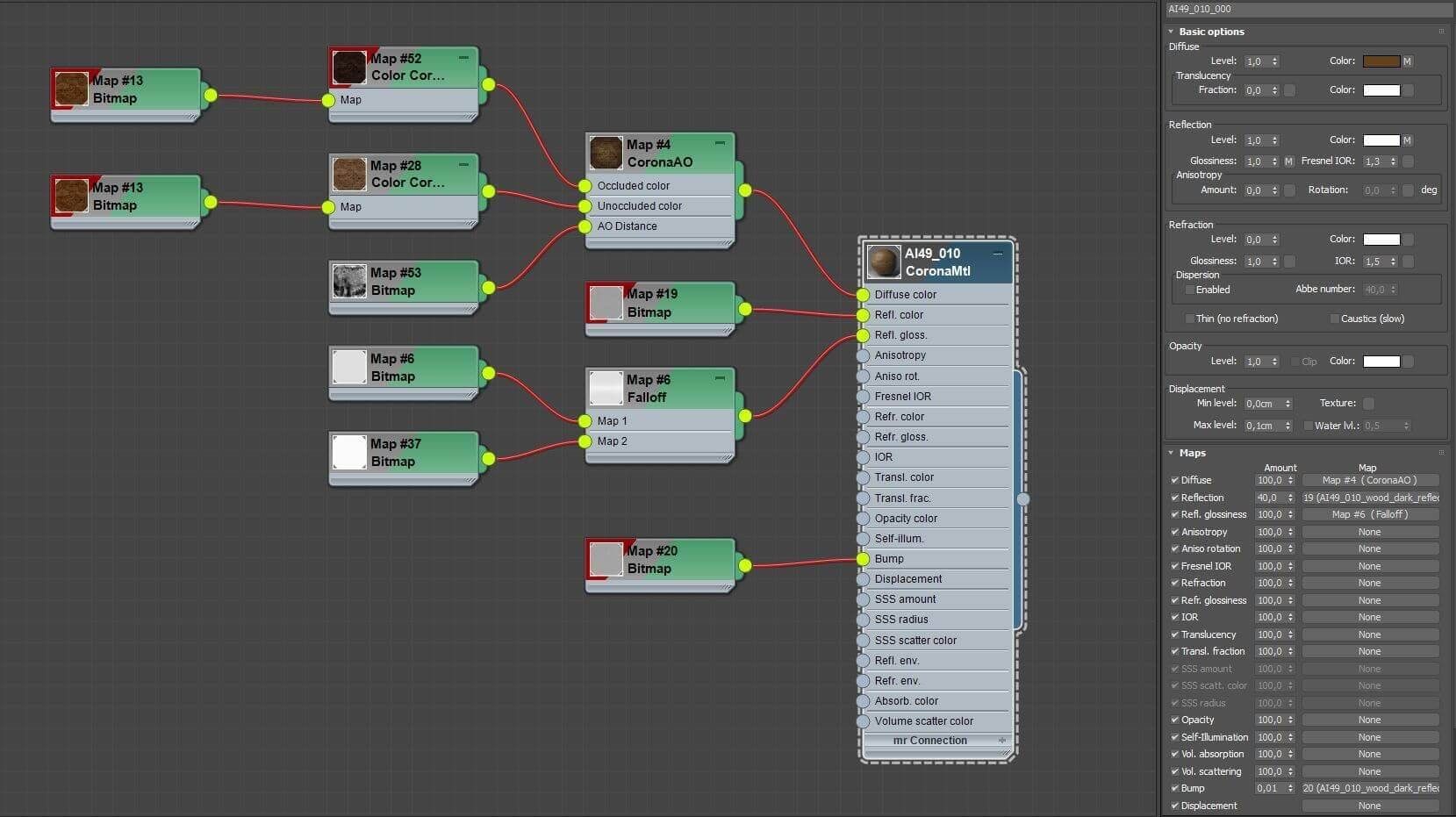The image size is (1456, 817).
Task: Collapse the Map #6 Falloff node
Action: click(x=720, y=379)
